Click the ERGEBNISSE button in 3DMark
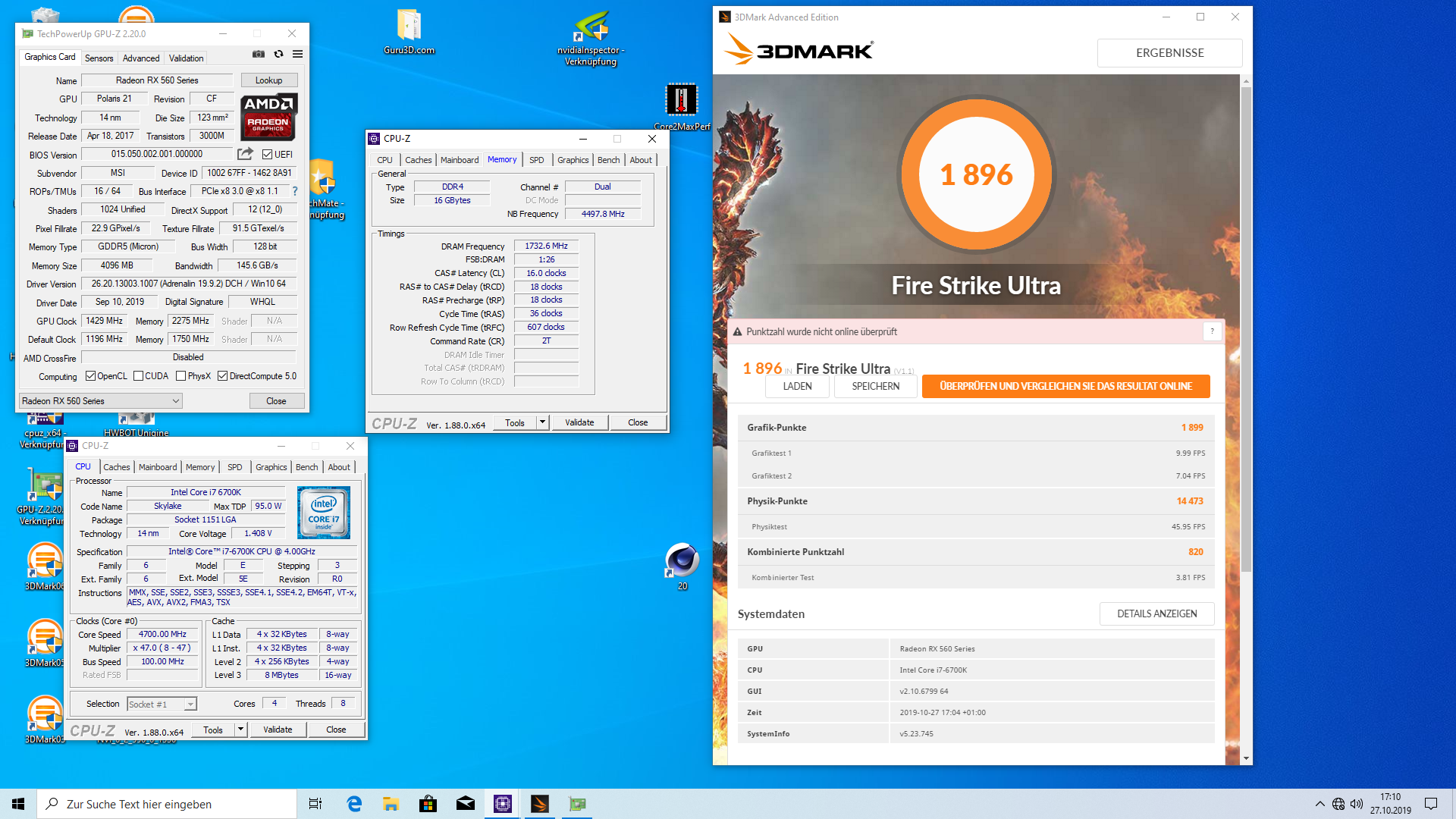The height and width of the screenshot is (819, 1456). 1169,53
